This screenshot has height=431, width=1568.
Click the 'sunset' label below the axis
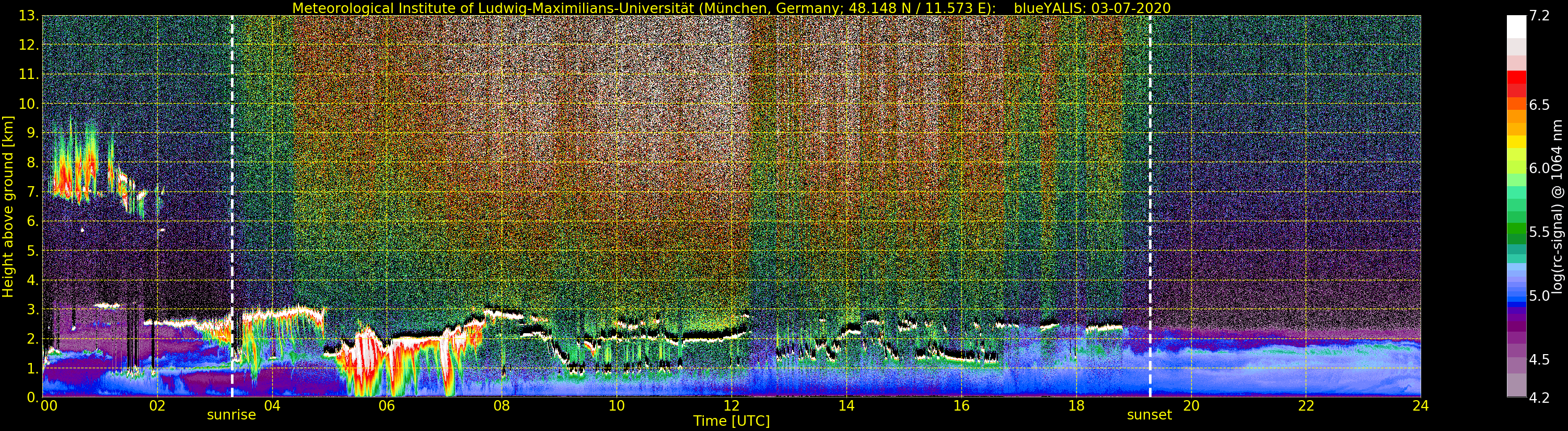pyautogui.click(x=1149, y=415)
